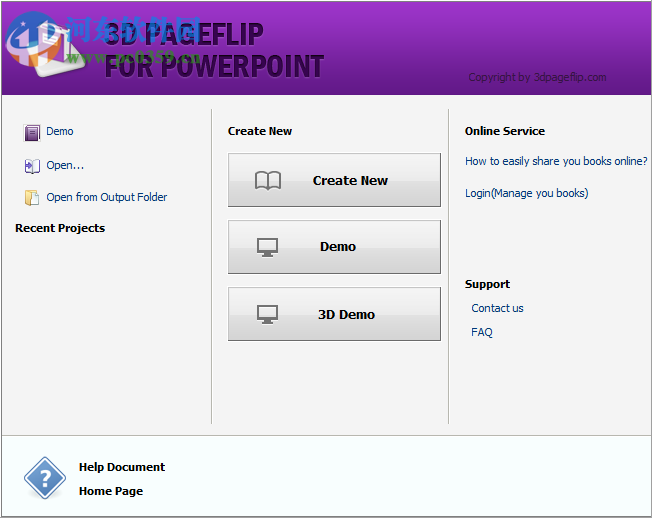
Task: Click the purple Demo book icon
Action: [x=32, y=133]
